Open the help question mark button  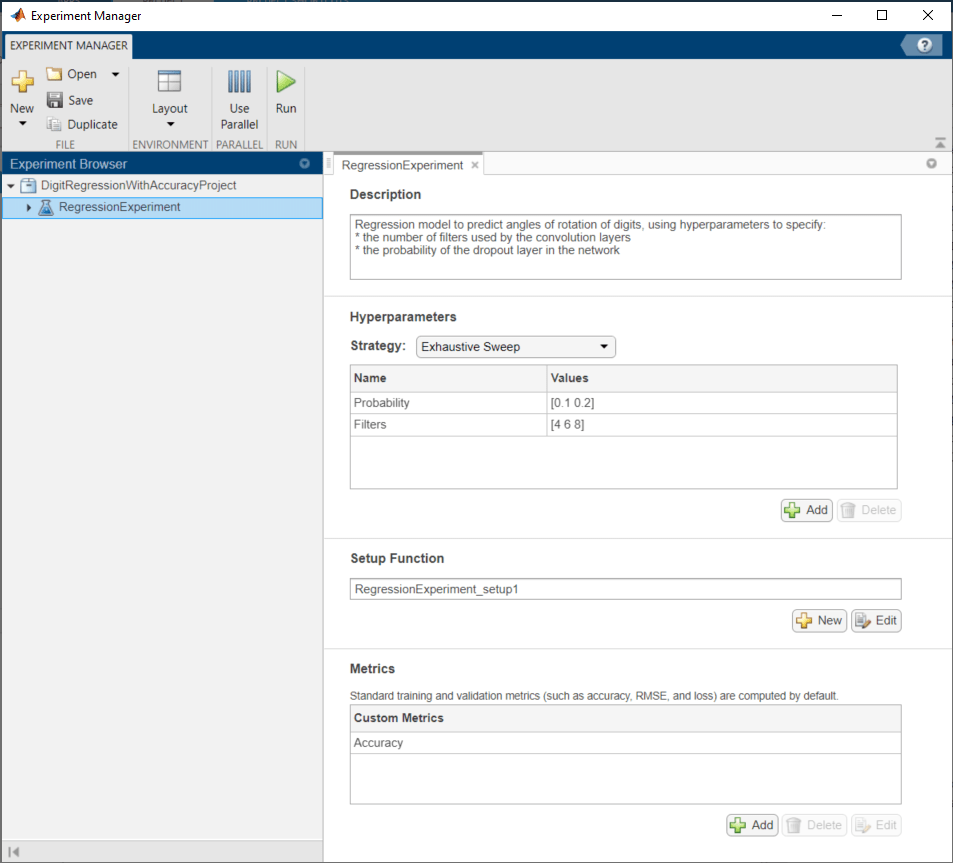pyautogui.click(x=924, y=45)
